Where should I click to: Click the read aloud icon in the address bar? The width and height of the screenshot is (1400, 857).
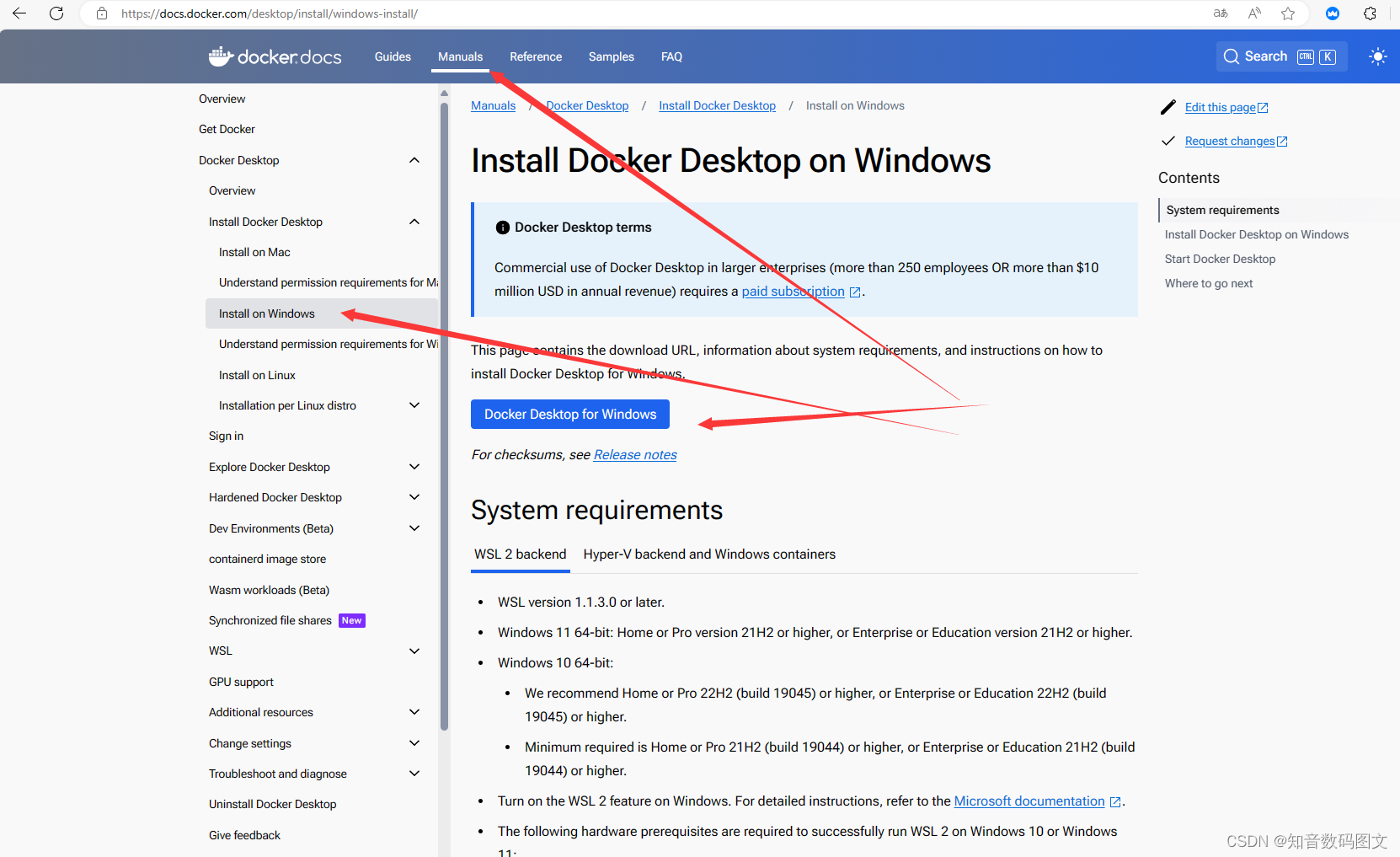(x=1253, y=13)
